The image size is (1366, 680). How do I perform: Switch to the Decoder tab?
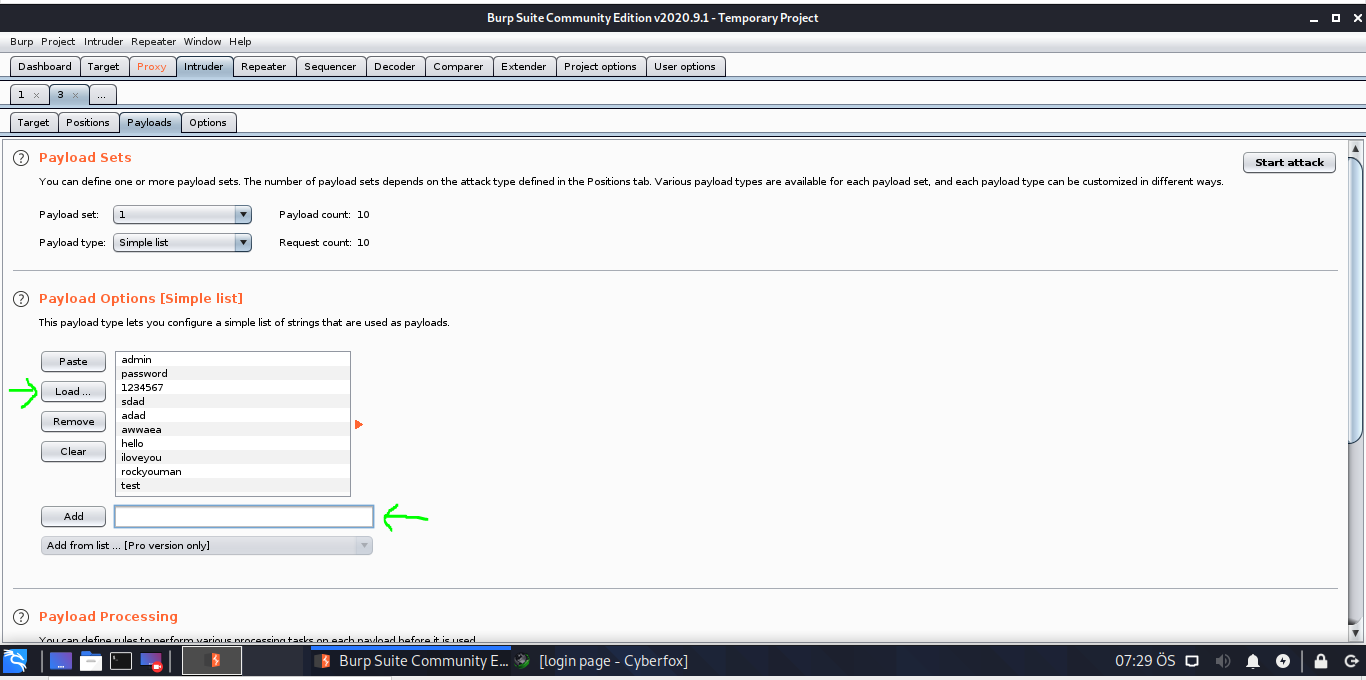pos(395,67)
